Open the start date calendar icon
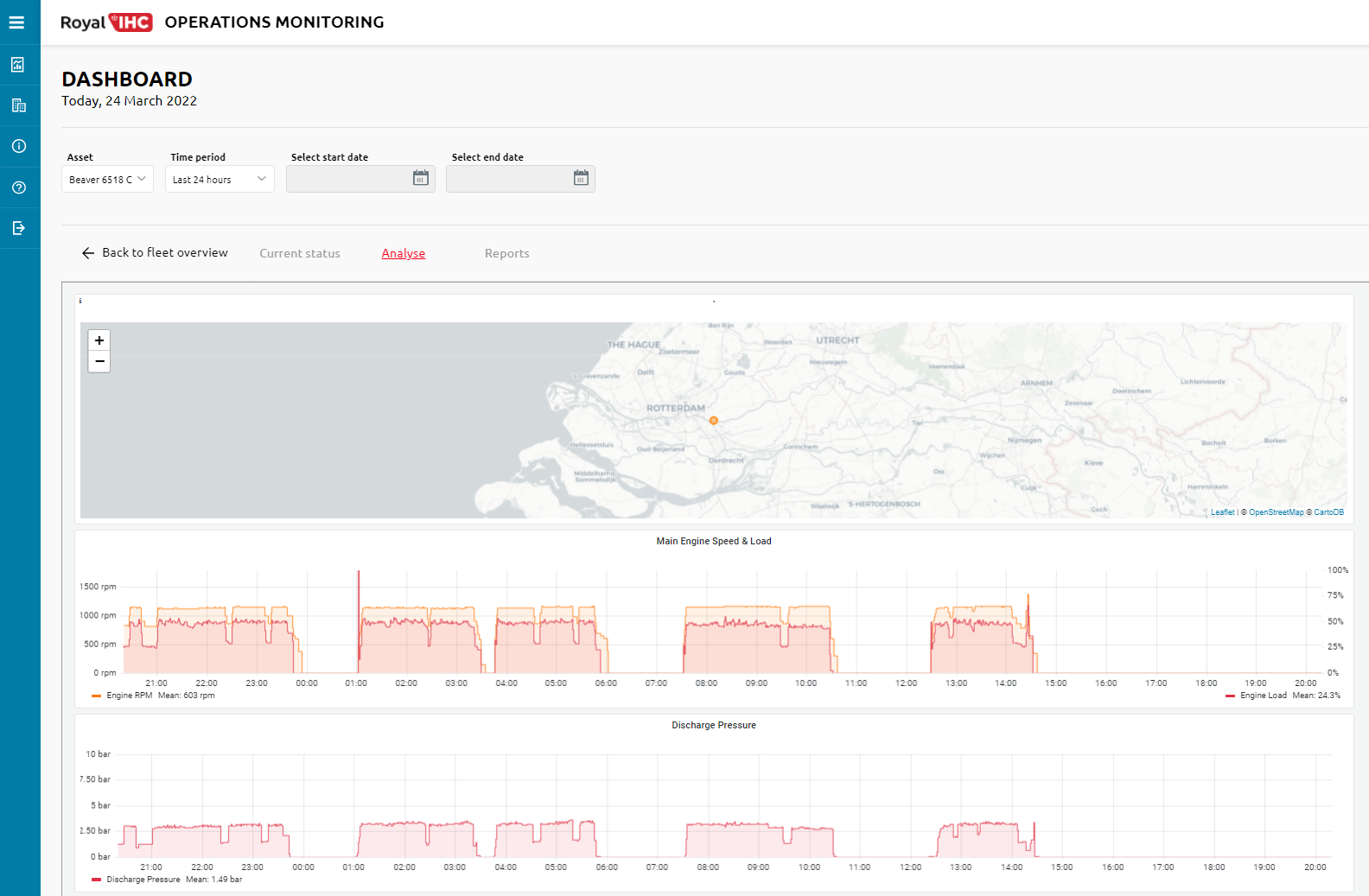 click(x=421, y=178)
